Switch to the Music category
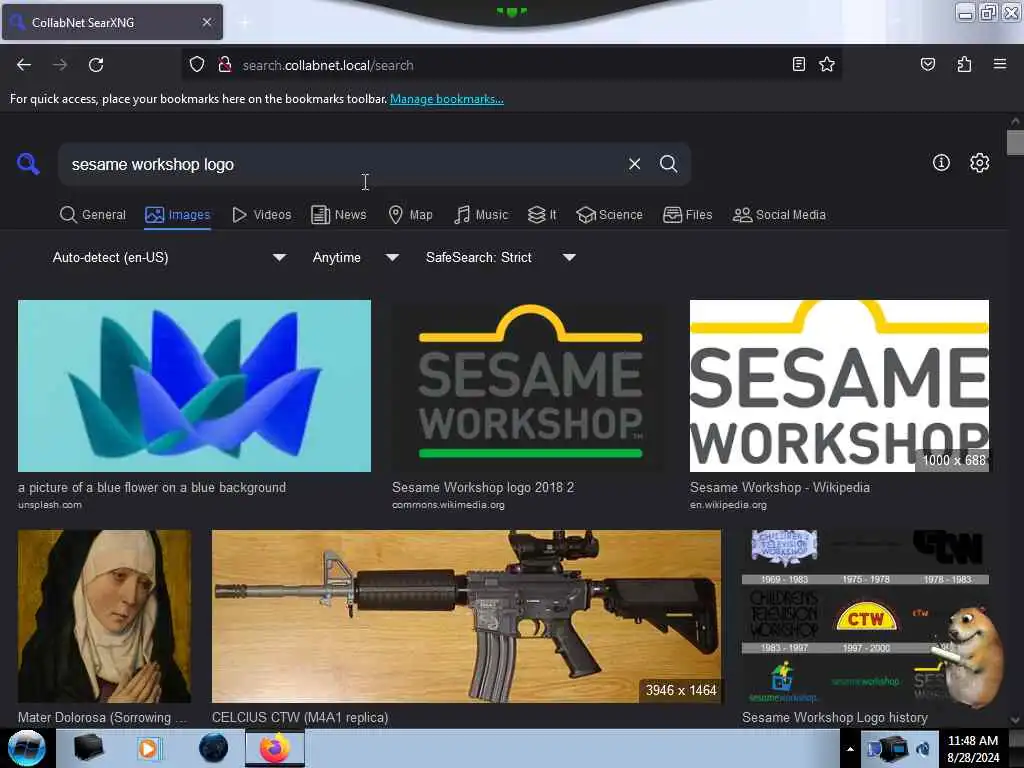1024x768 pixels. pyautogui.click(x=481, y=215)
